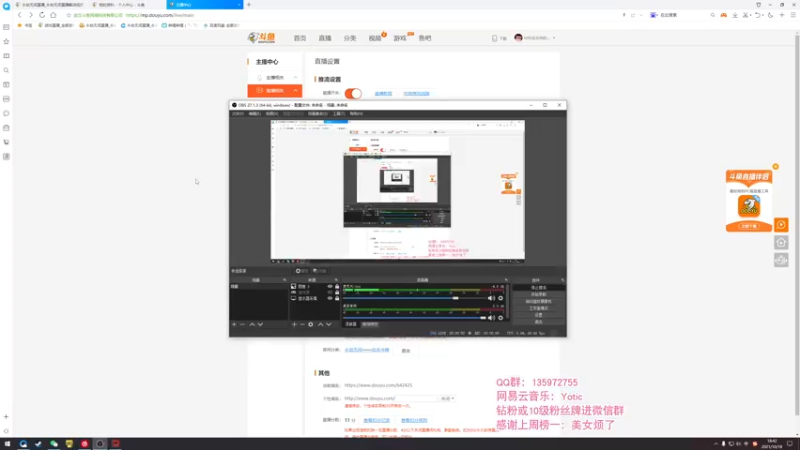Go to 视频 in Douyu nav
800x450 pixels.
pyautogui.click(x=375, y=38)
